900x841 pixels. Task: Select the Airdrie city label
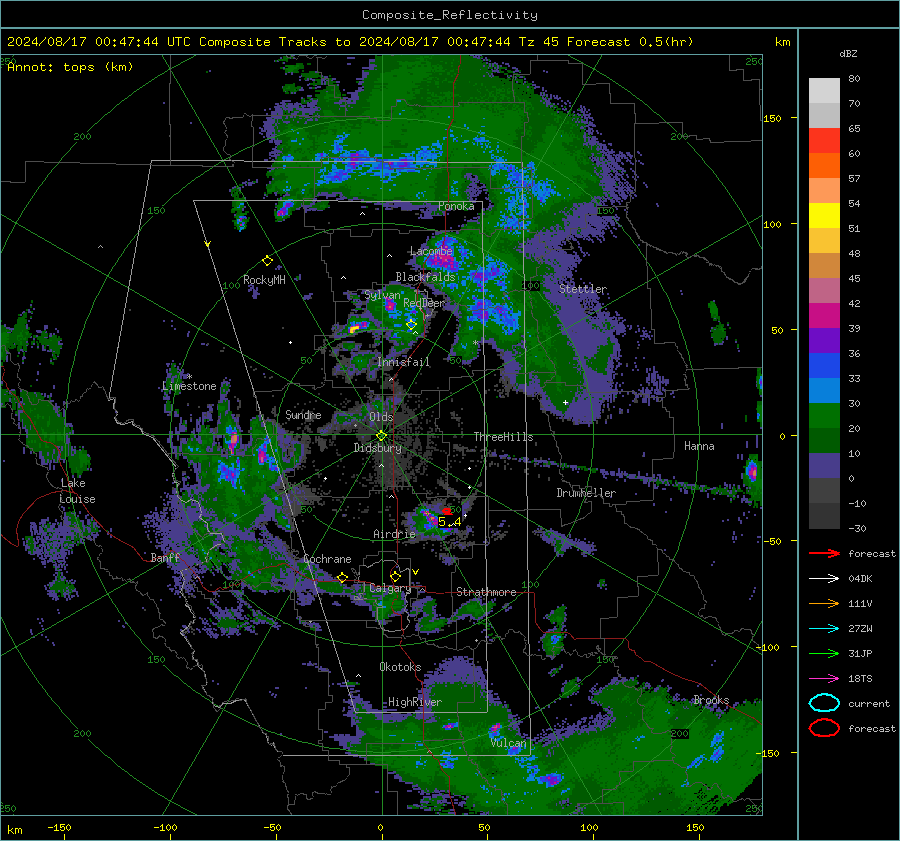pyautogui.click(x=394, y=534)
